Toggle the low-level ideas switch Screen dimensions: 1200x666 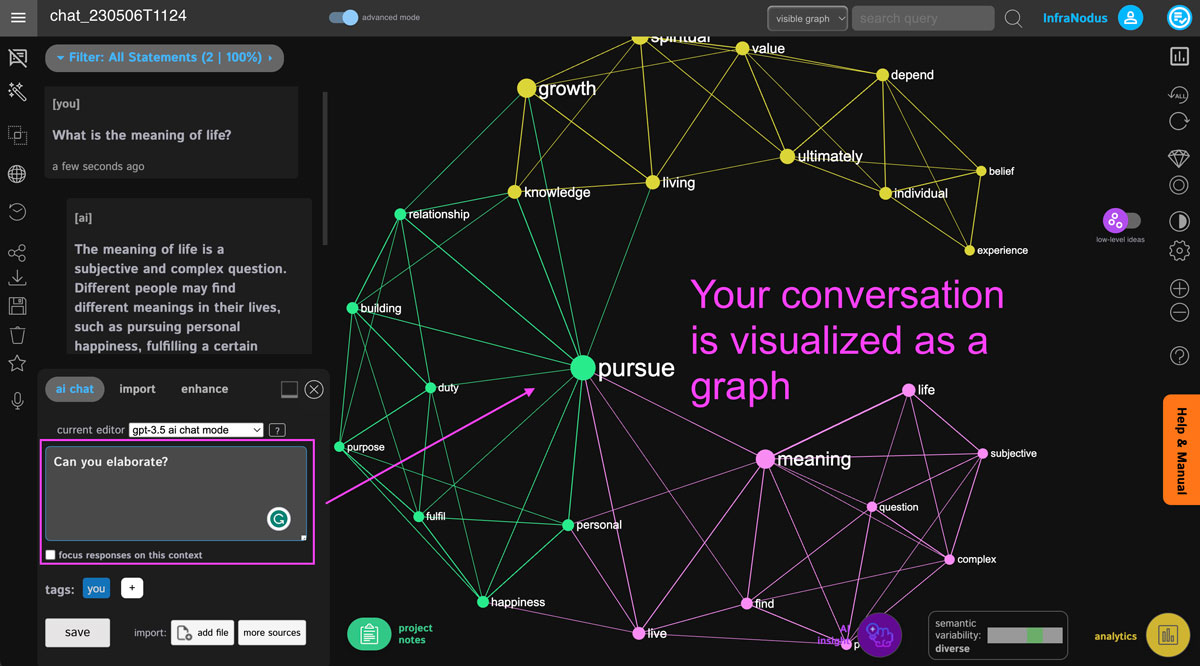click(x=1120, y=221)
